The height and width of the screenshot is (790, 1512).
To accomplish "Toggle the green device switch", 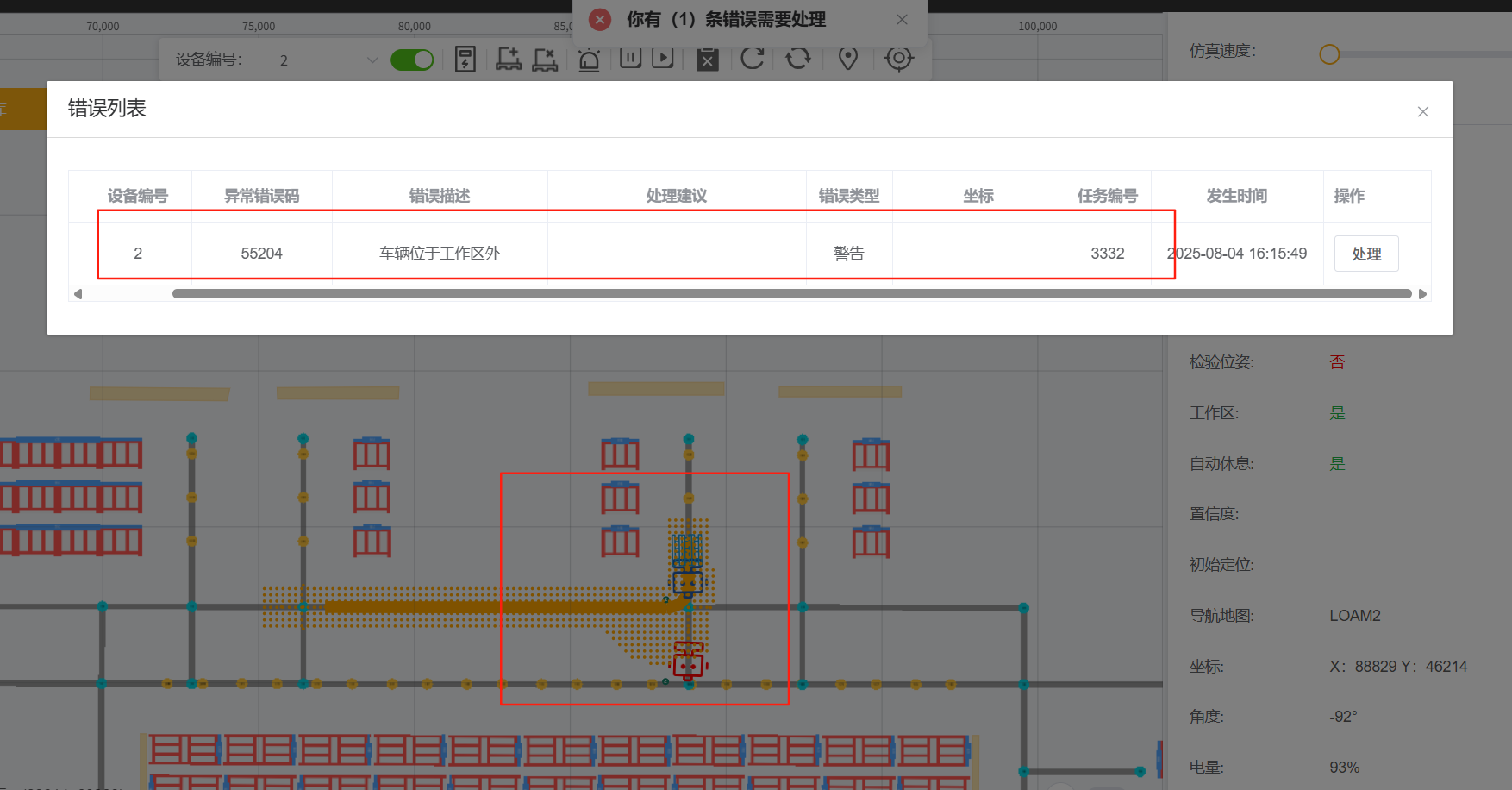I will pyautogui.click(x=412, y=60).
